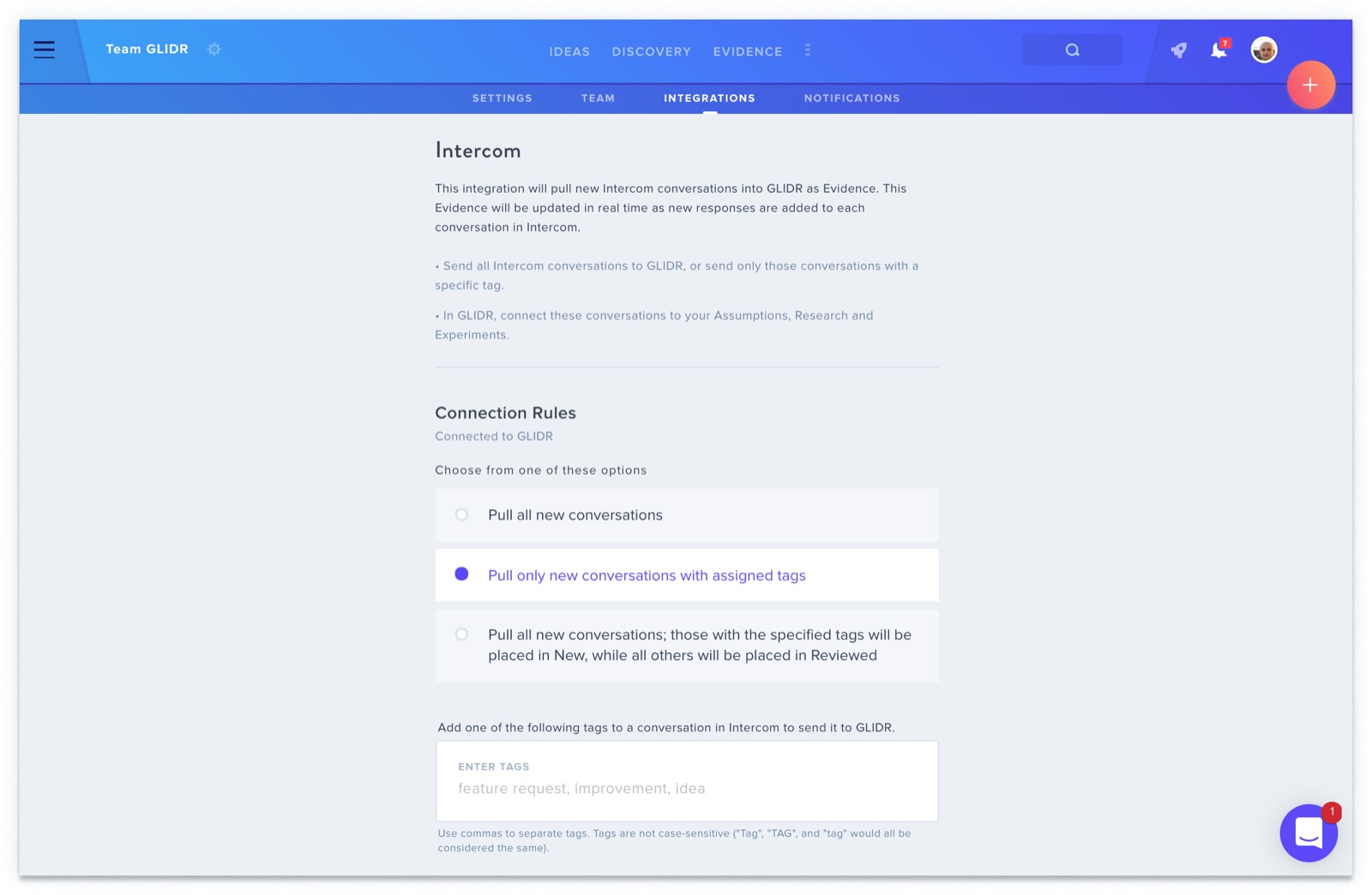Switch to the Notifications tab

851,99
